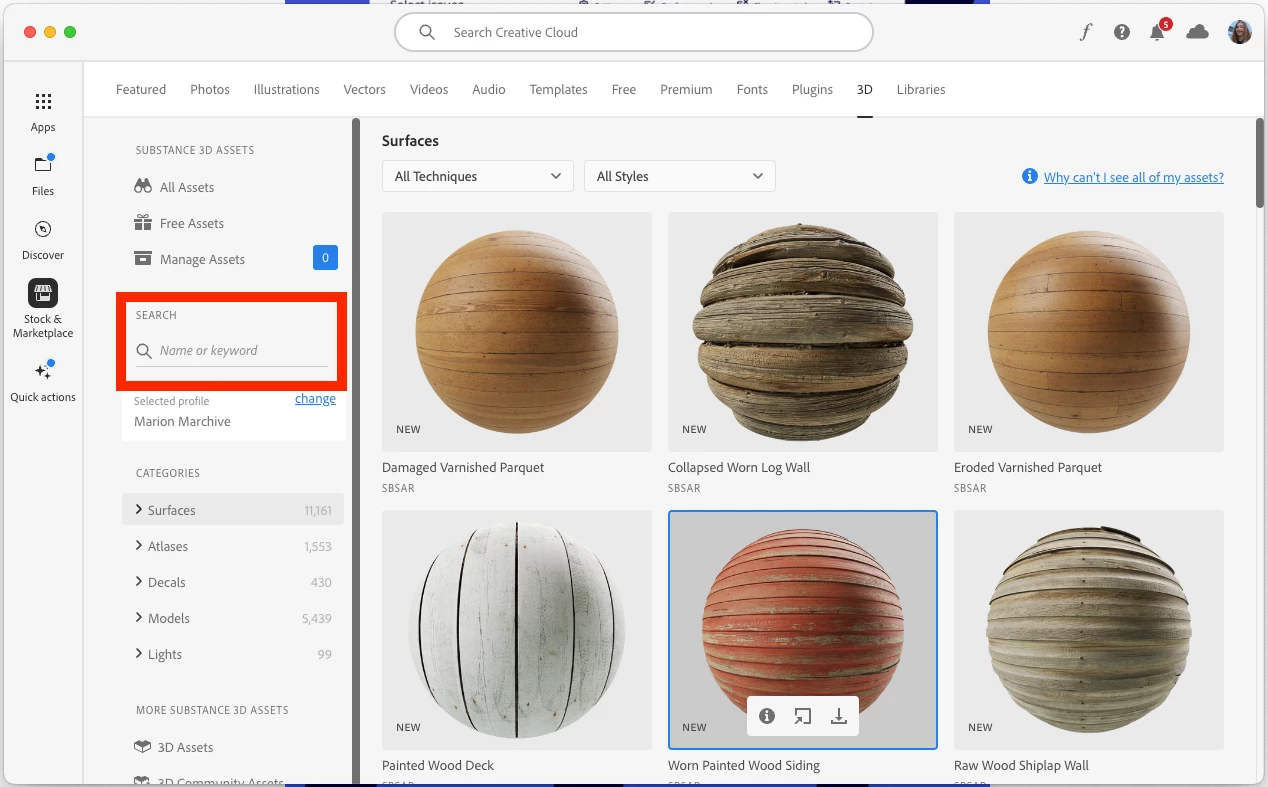This screenshot has height=787, width=1268.
Task: Open the help question mark icon
Action: click(x=1122, y=32)
